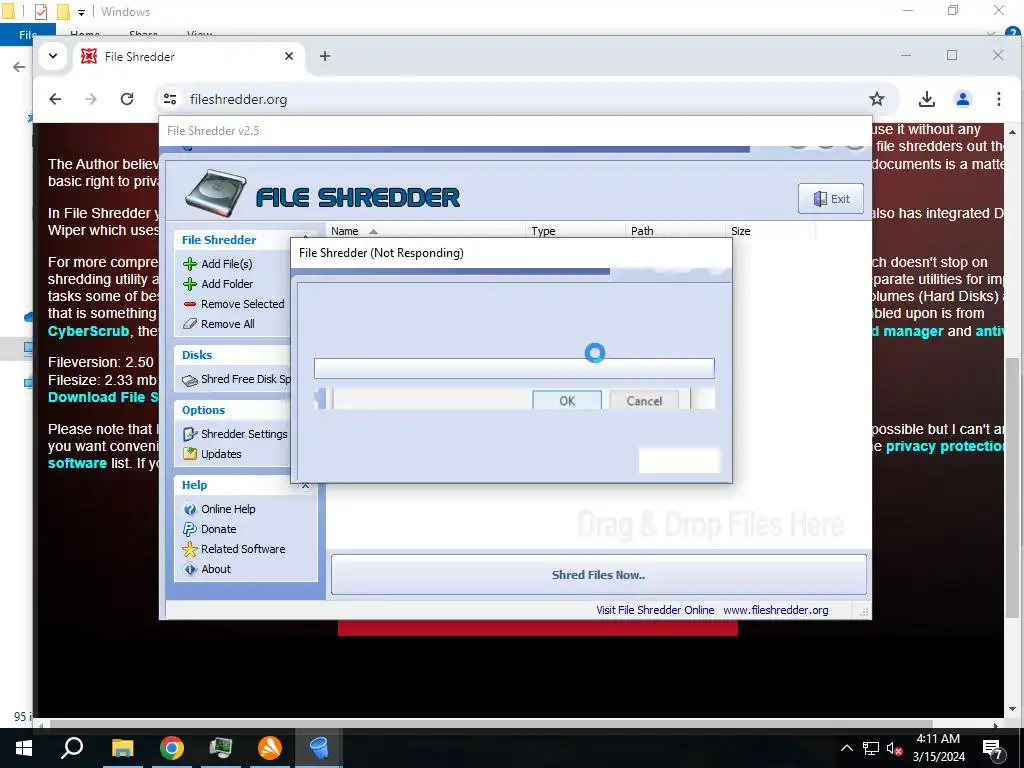Screen dimensions: 1024x768
Task: Click the Remove Selected red minus icon
Action: [189, 304]
